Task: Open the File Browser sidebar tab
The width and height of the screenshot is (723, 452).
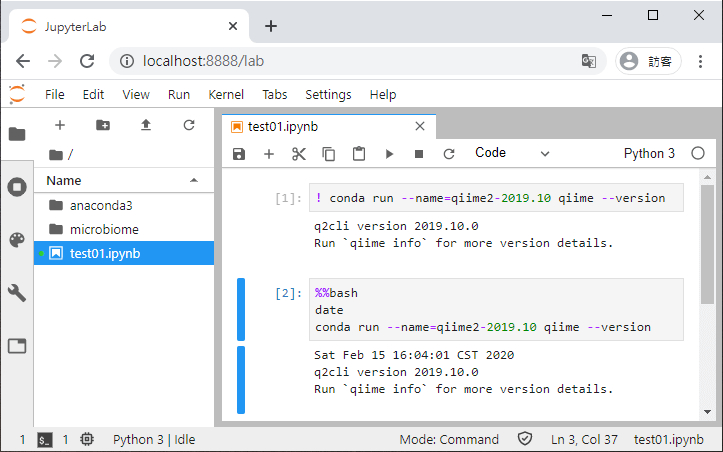Action: [x=17, y=134]
